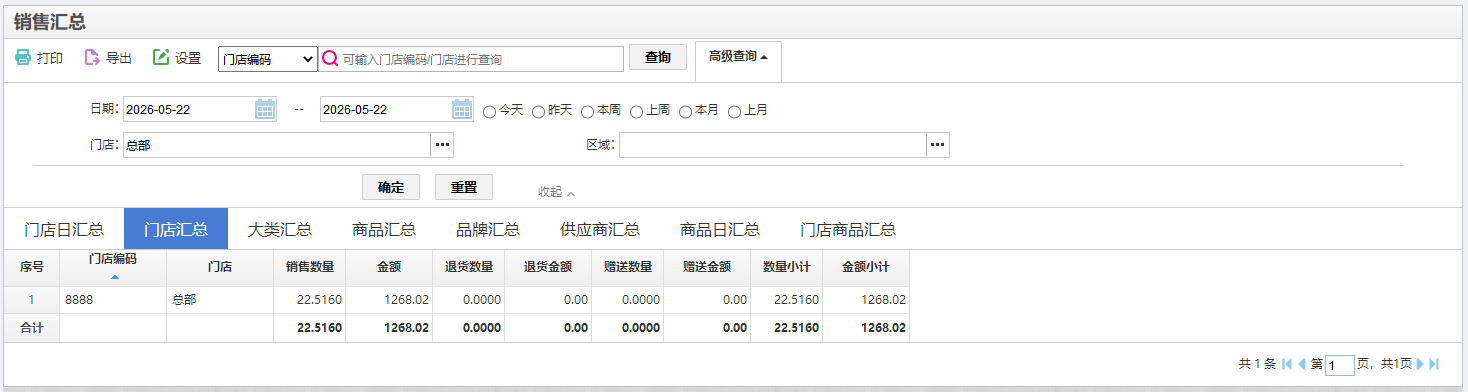This screenshot has width=1468, height=392.
Task: Open the 门店编码 search-type dropdown
Action: 268,59
